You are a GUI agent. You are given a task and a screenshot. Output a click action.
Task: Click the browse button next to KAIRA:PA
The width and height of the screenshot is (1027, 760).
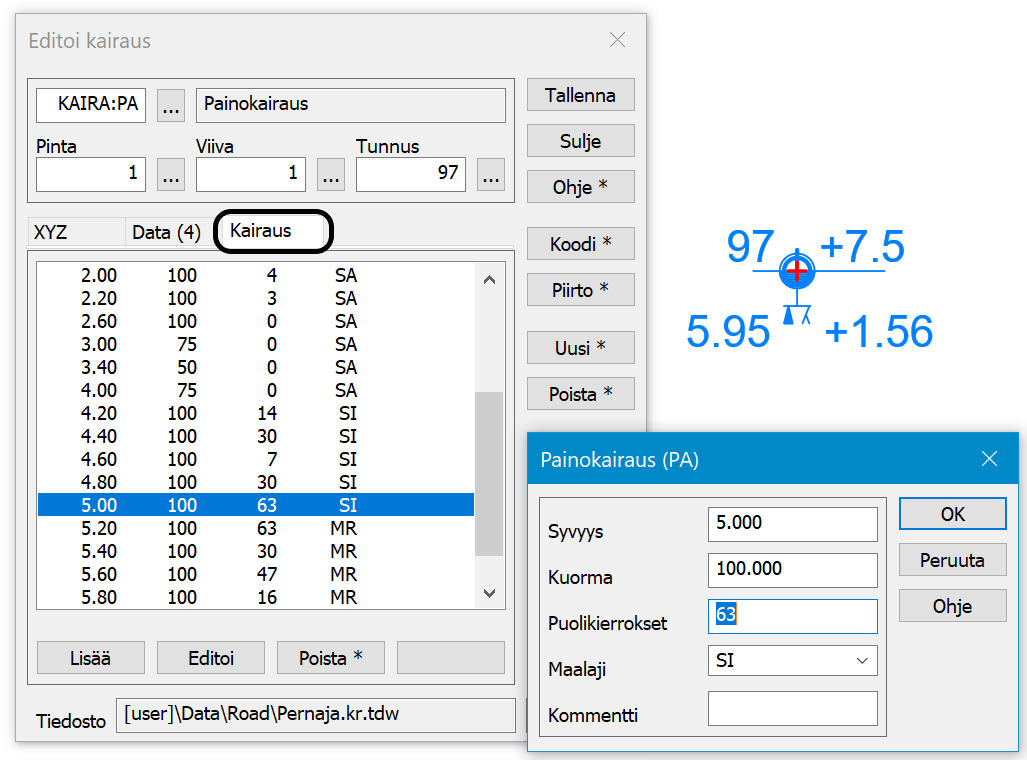(171, 105)
